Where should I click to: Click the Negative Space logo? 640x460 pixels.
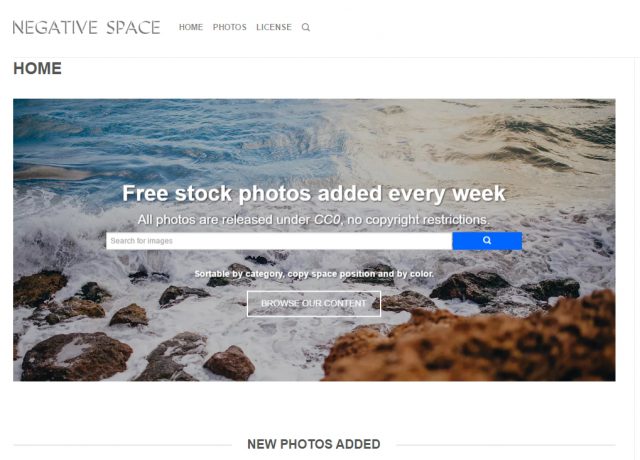click(87, 27)
